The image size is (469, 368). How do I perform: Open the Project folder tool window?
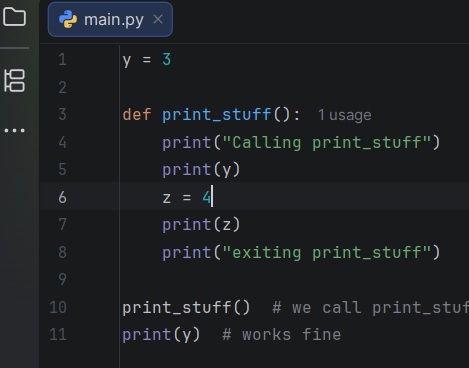point(14,17)
